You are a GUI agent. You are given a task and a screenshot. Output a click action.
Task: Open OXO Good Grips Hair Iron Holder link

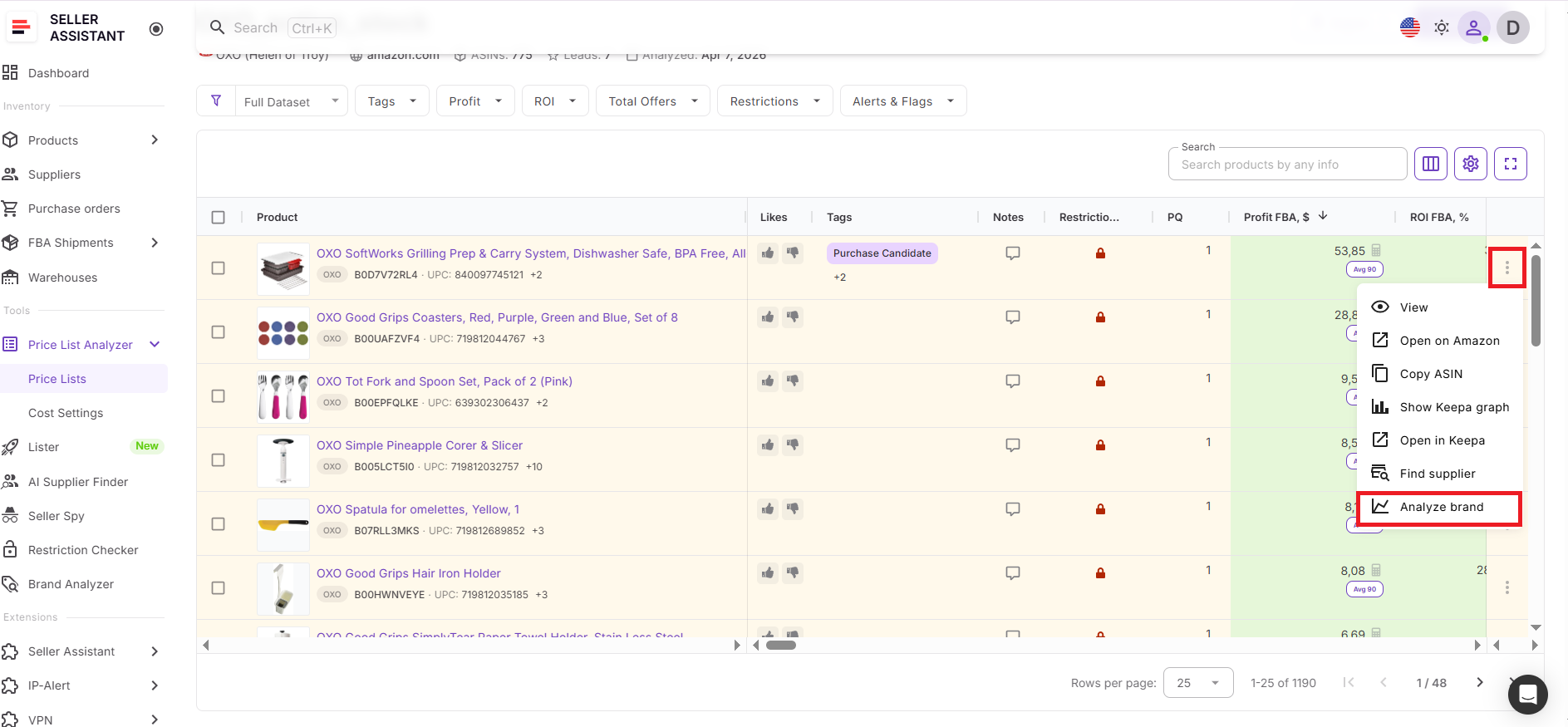(409, 573)
